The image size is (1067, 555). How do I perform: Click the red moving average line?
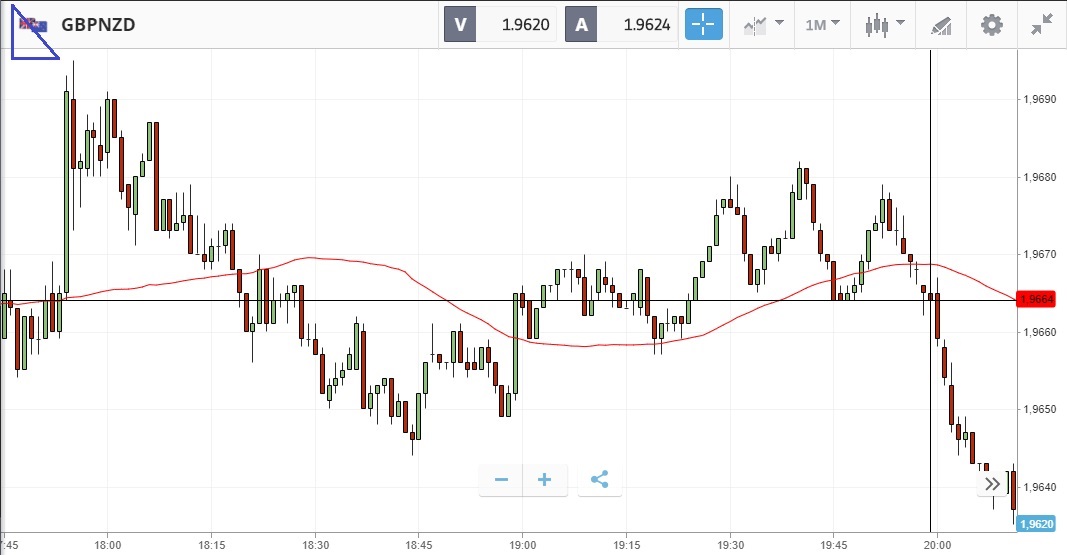click(400, 270)
